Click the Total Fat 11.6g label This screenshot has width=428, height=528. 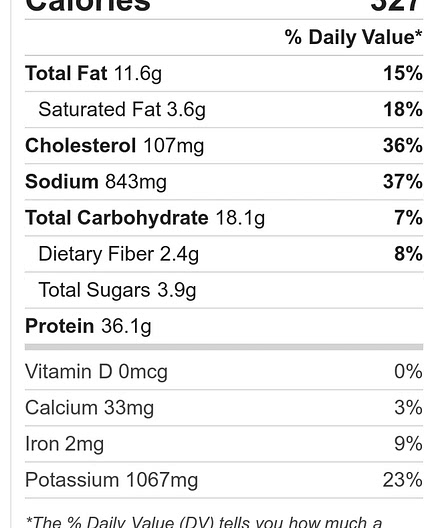93,73
